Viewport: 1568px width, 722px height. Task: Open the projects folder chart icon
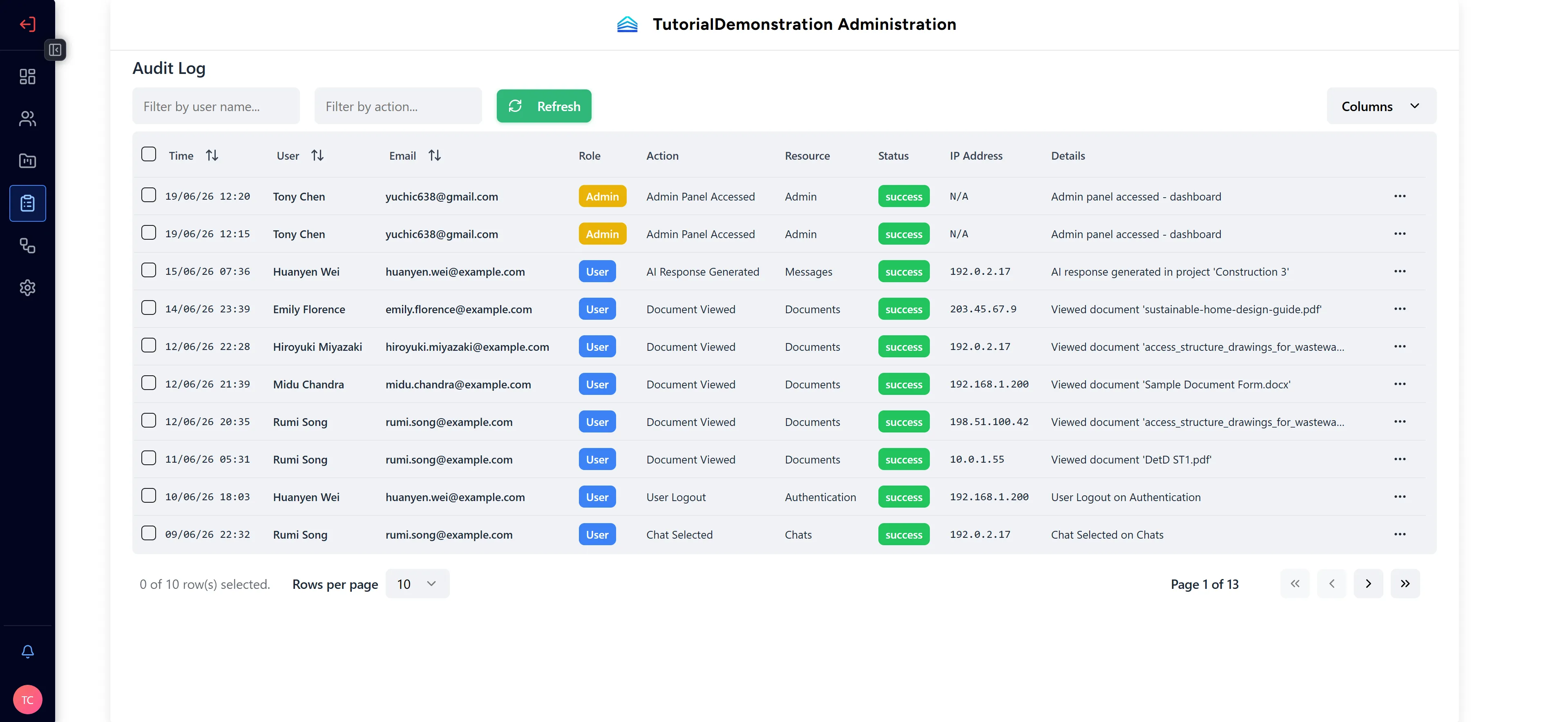tap(27, 160)
